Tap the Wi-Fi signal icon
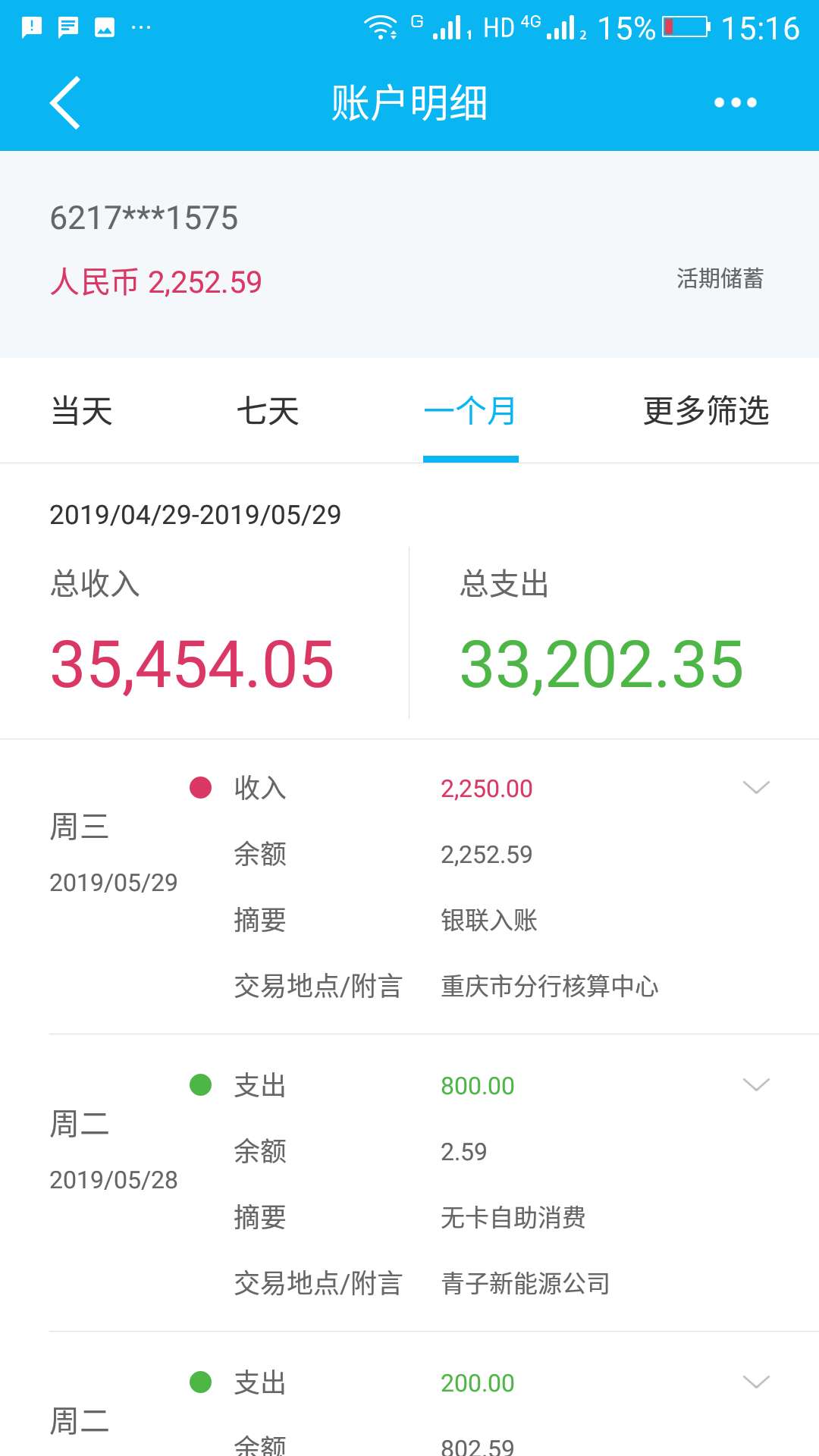 pyautogui.click(x=381, y=28)
